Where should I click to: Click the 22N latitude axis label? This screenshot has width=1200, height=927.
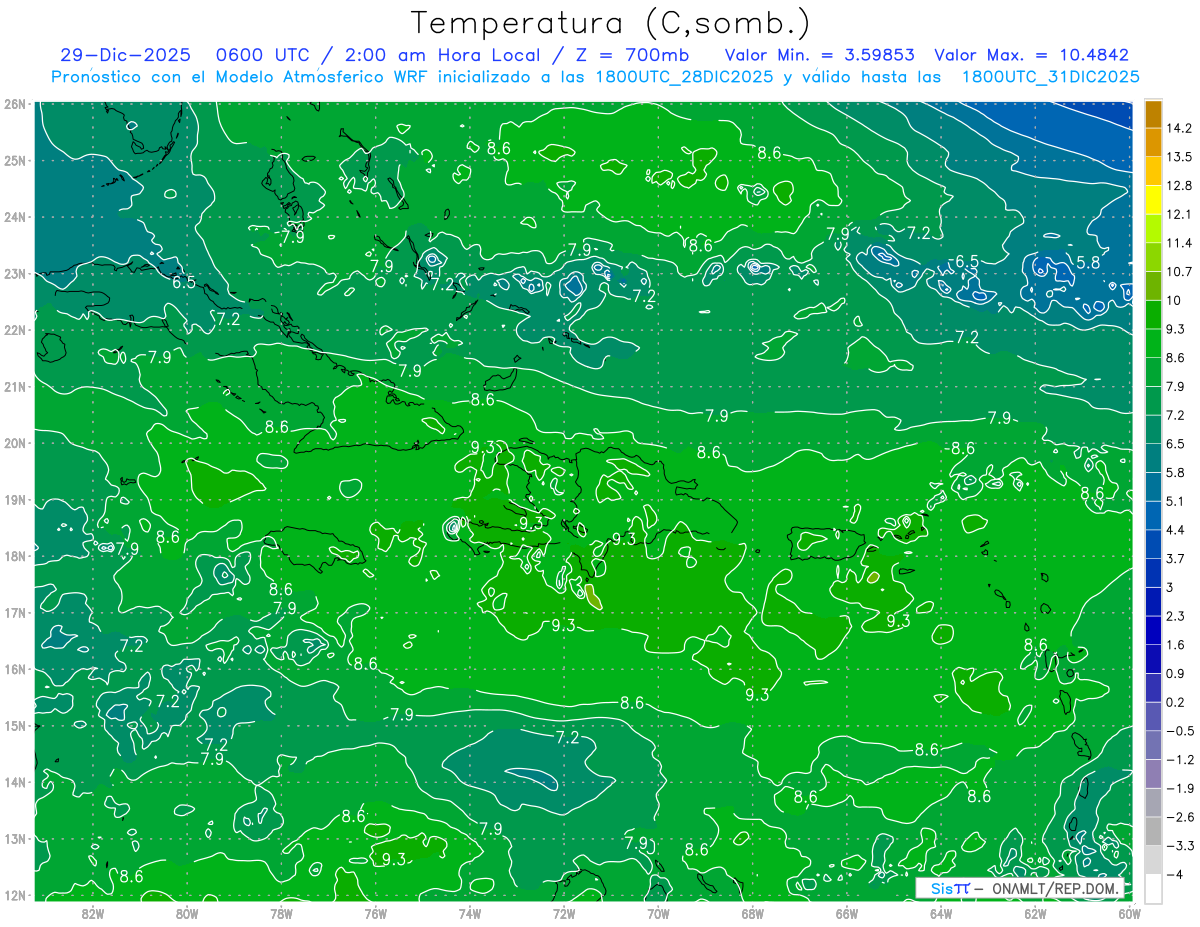click(x=14, y=330)
